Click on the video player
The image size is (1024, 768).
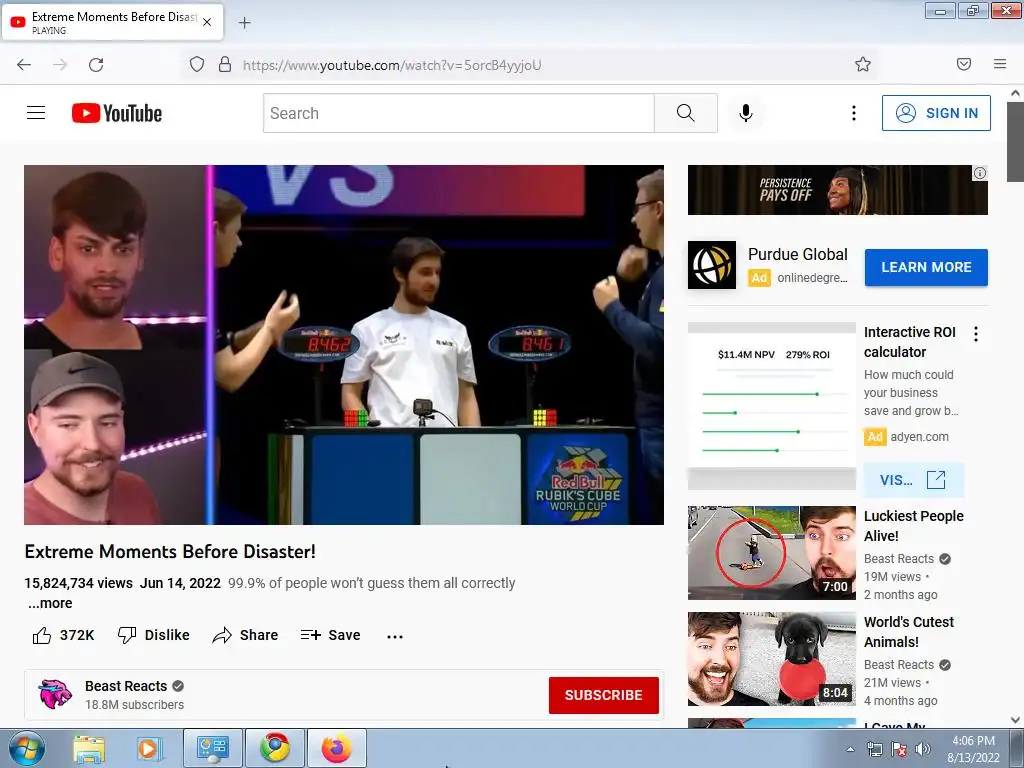pos(344,345)
